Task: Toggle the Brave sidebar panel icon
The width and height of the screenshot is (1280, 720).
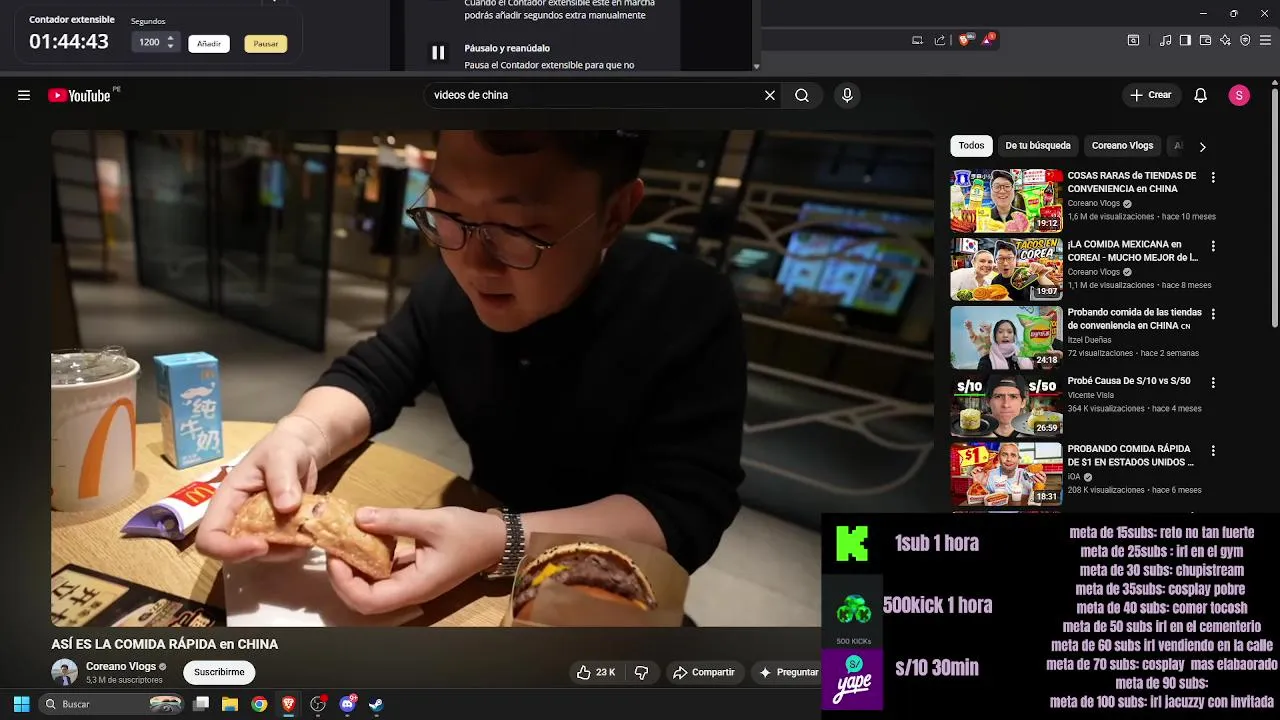Action: [x=1185, y=40]
